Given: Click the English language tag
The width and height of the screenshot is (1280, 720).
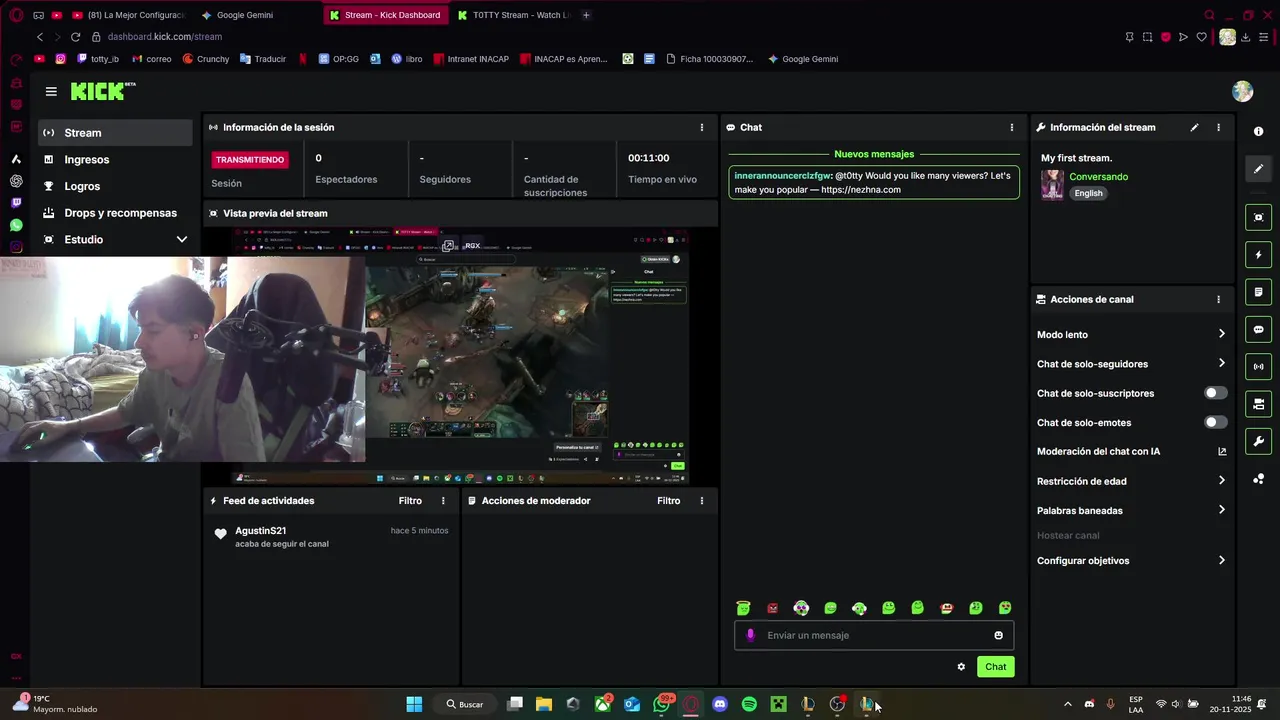Looking at the screenshot, I should coord(1088,193).
